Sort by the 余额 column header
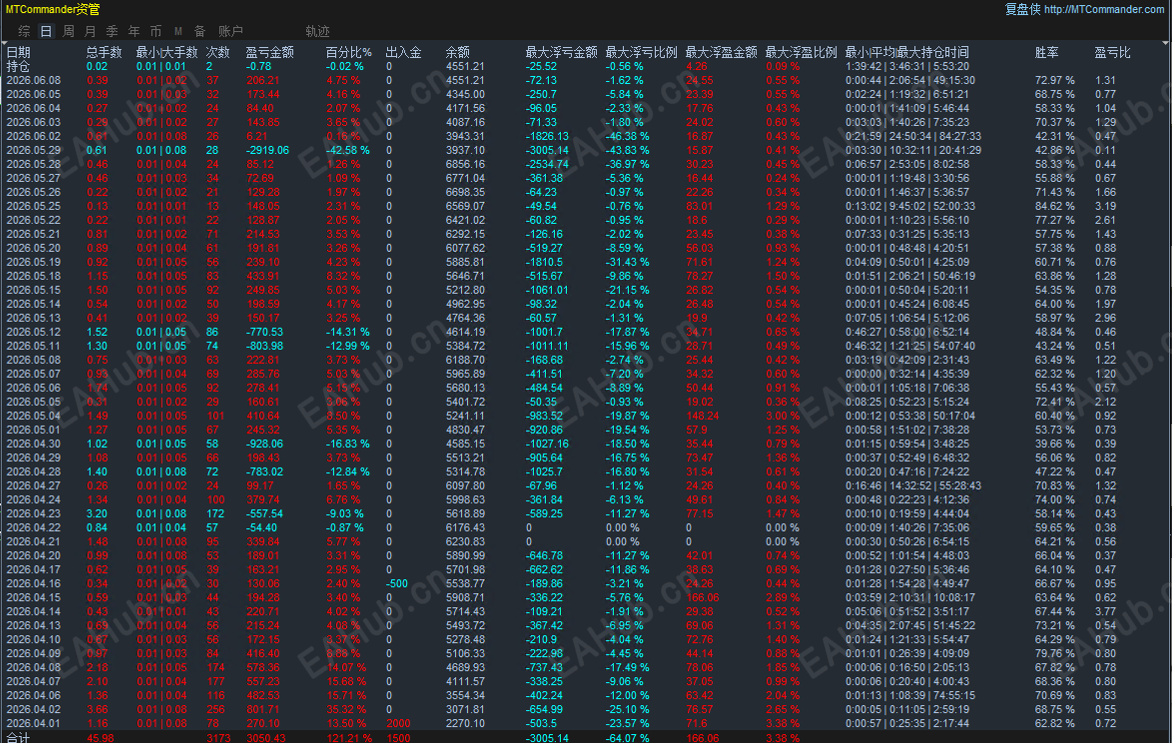1172x743 pixels. tap(457, 52)
